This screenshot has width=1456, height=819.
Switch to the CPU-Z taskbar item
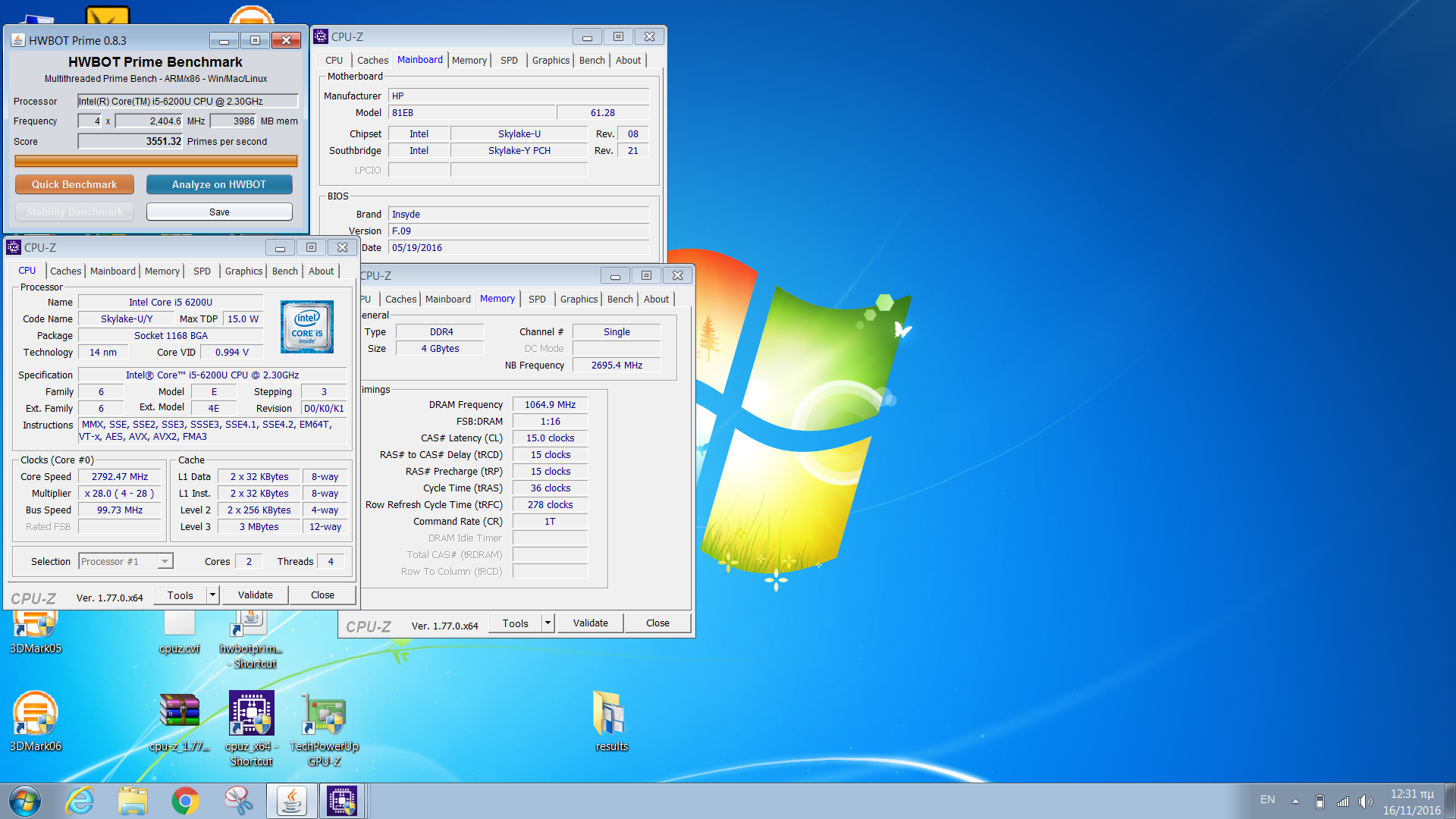342,801
